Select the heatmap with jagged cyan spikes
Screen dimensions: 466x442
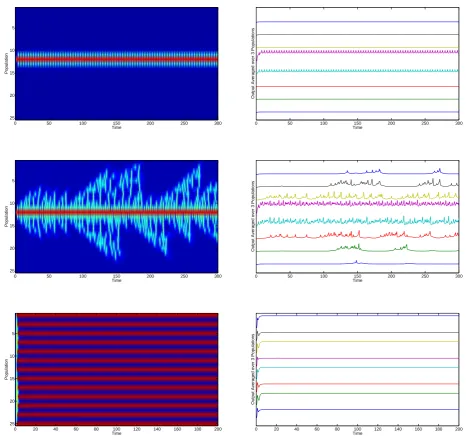click(x=117, y=216)
